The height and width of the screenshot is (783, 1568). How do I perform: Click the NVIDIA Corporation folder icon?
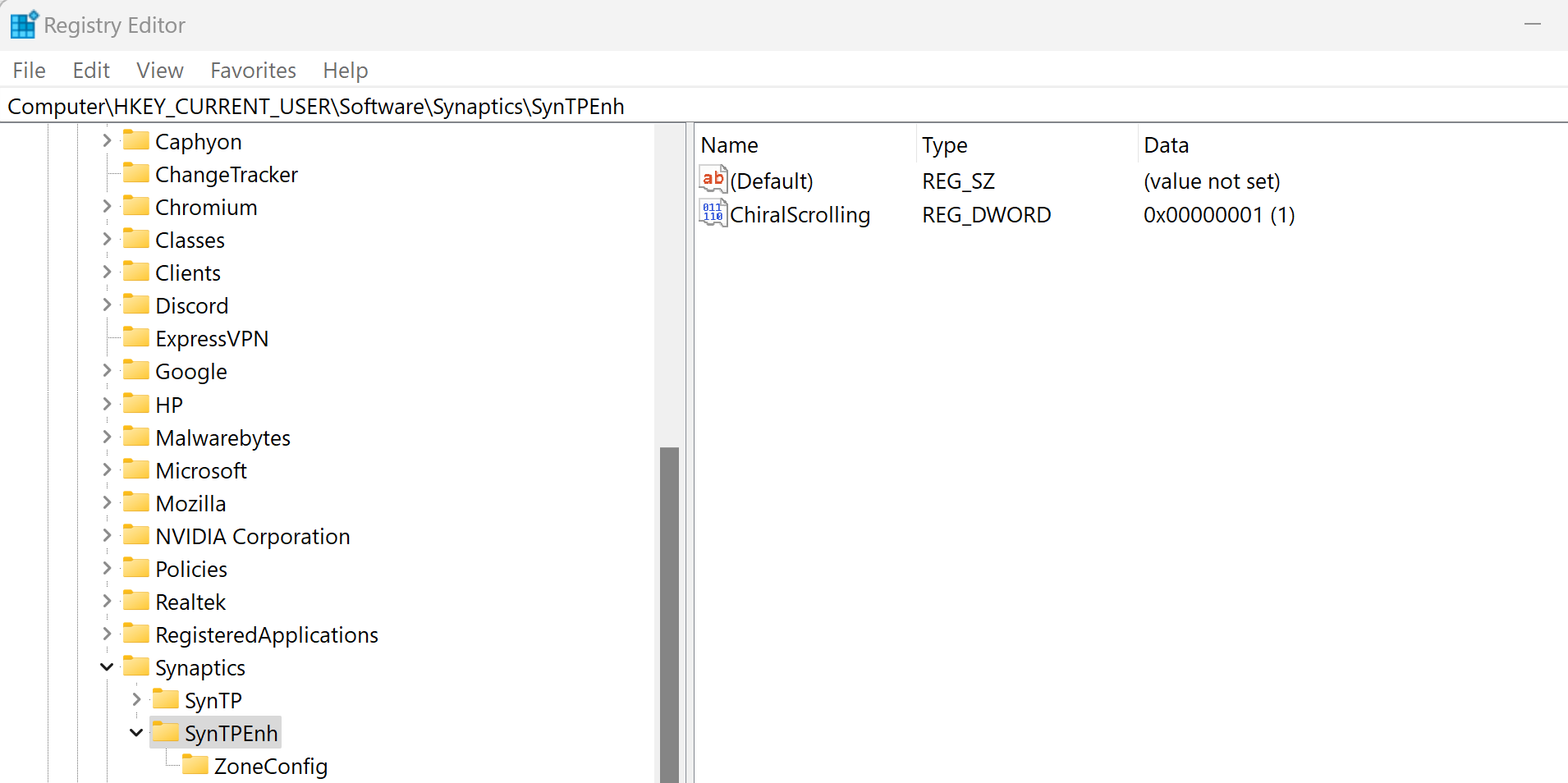click(x=136, y=535)
